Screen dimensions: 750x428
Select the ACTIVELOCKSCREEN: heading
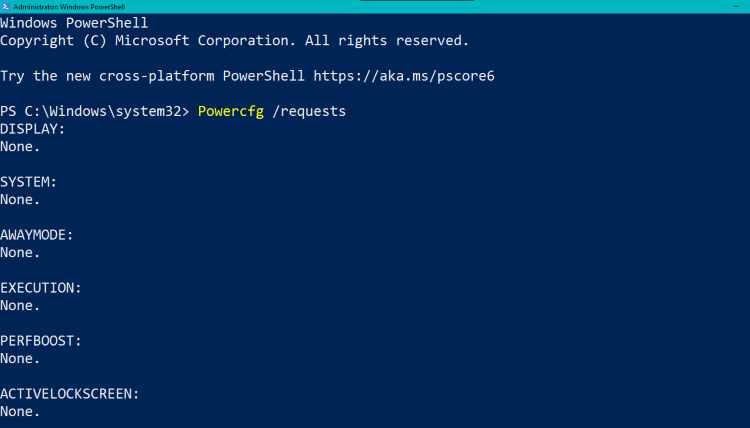(x=69, y=394)
